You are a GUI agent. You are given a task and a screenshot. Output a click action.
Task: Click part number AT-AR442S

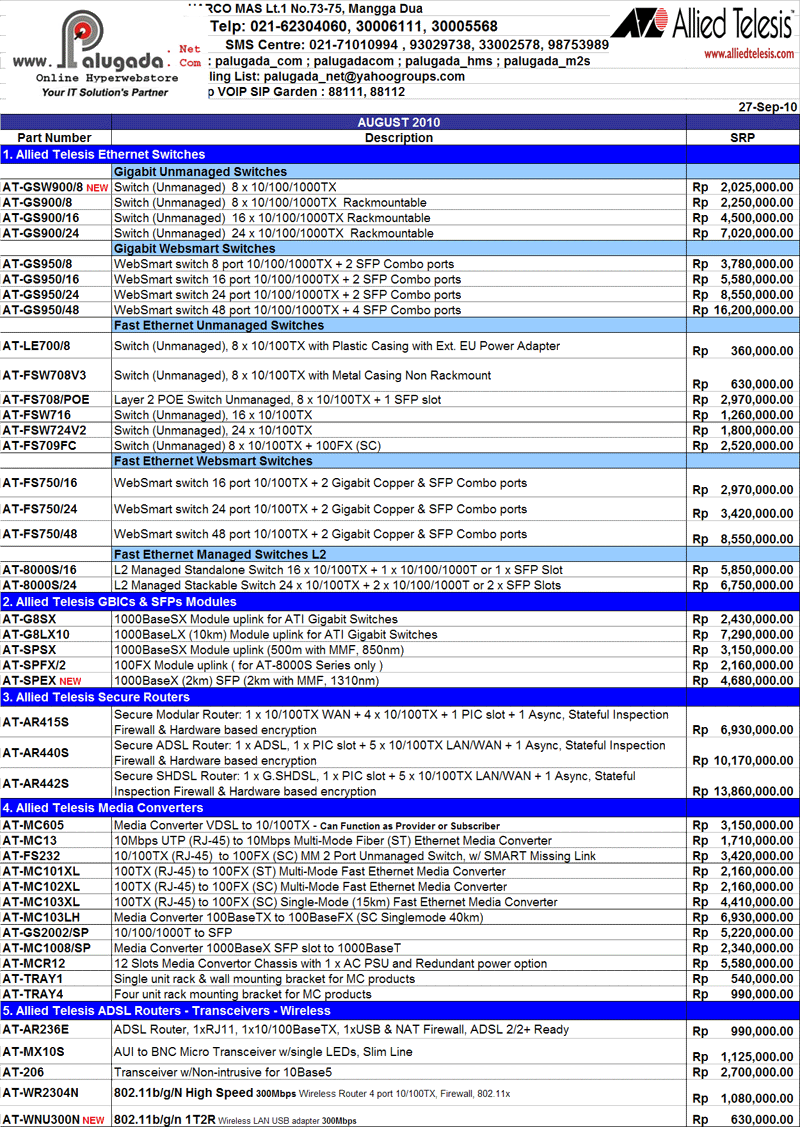tap(36, 783)
